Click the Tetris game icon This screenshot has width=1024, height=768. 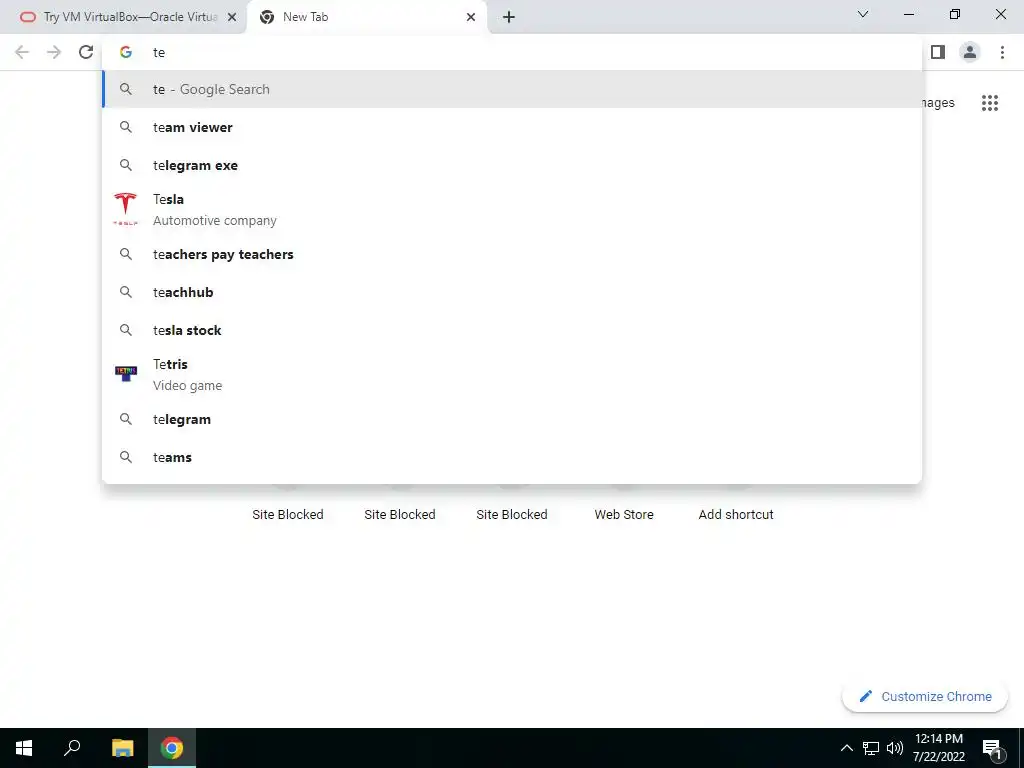click(x=125, y=374)
